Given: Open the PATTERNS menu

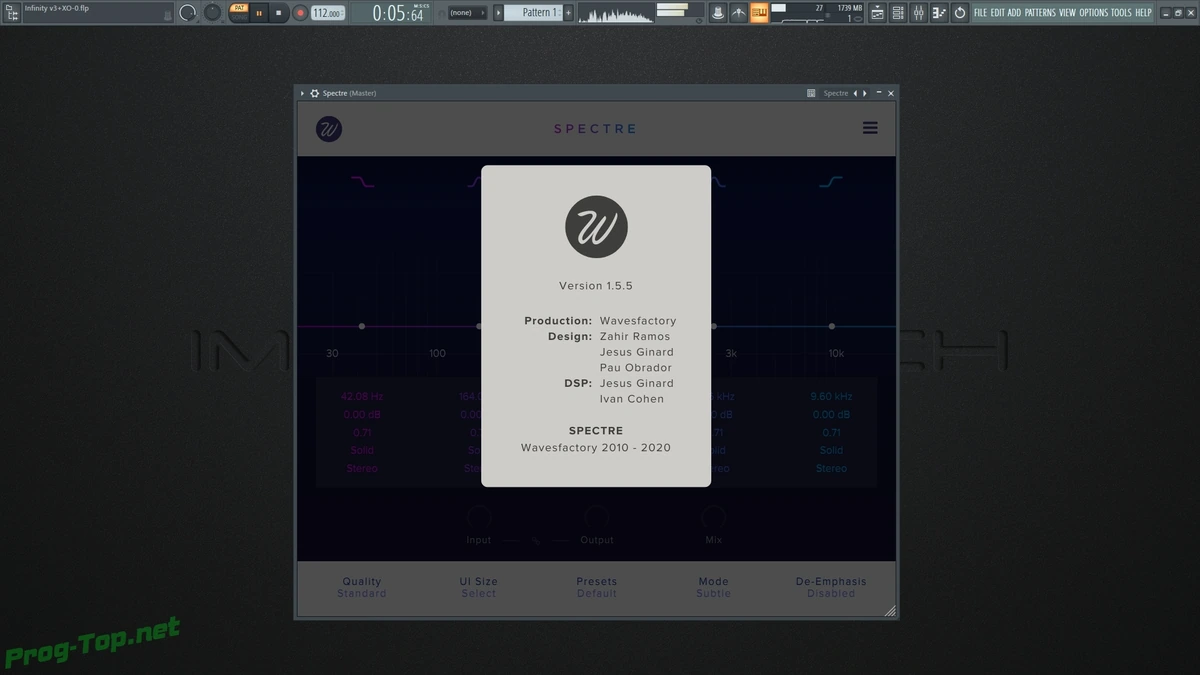Looking at the screenshot, I should [1040, 13].
